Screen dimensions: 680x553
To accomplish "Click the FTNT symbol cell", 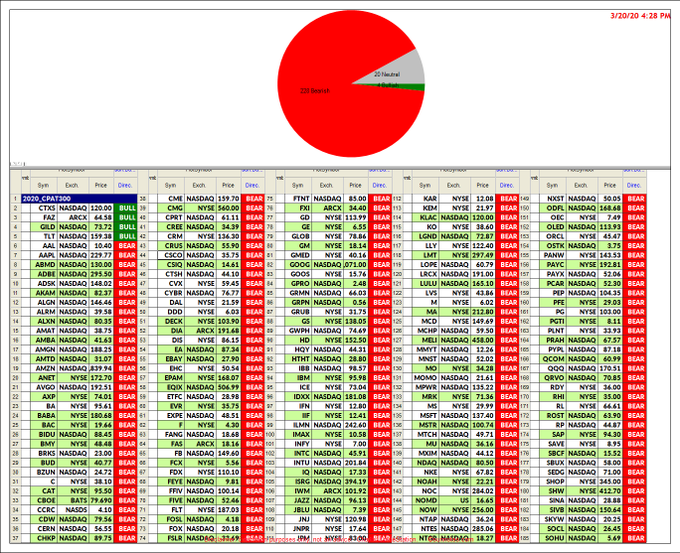I will coord(298,199).
